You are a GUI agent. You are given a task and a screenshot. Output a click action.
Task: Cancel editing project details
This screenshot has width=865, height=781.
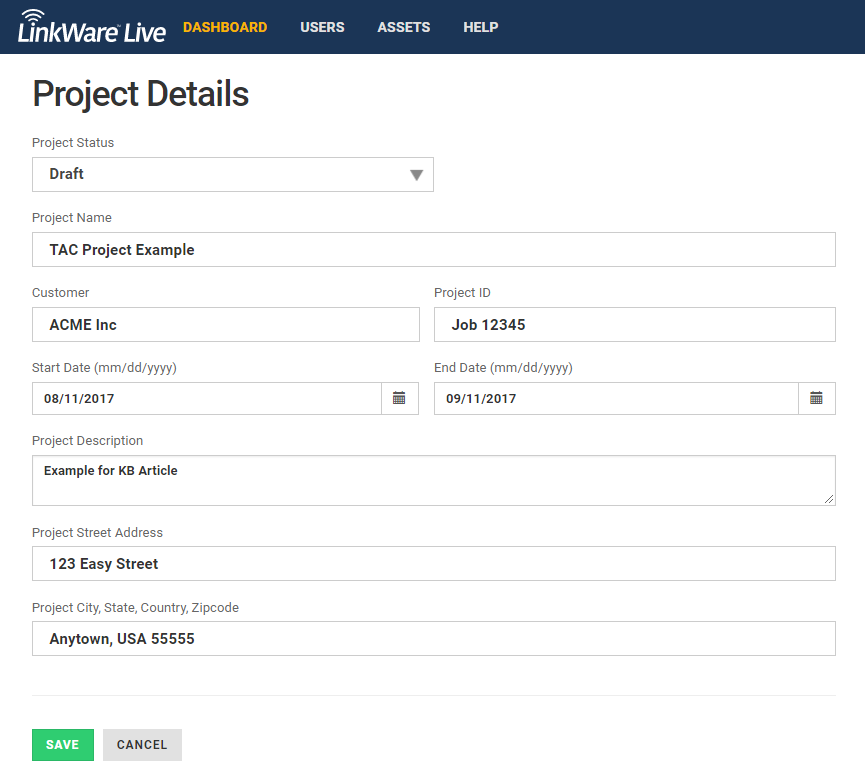[142, 745]
